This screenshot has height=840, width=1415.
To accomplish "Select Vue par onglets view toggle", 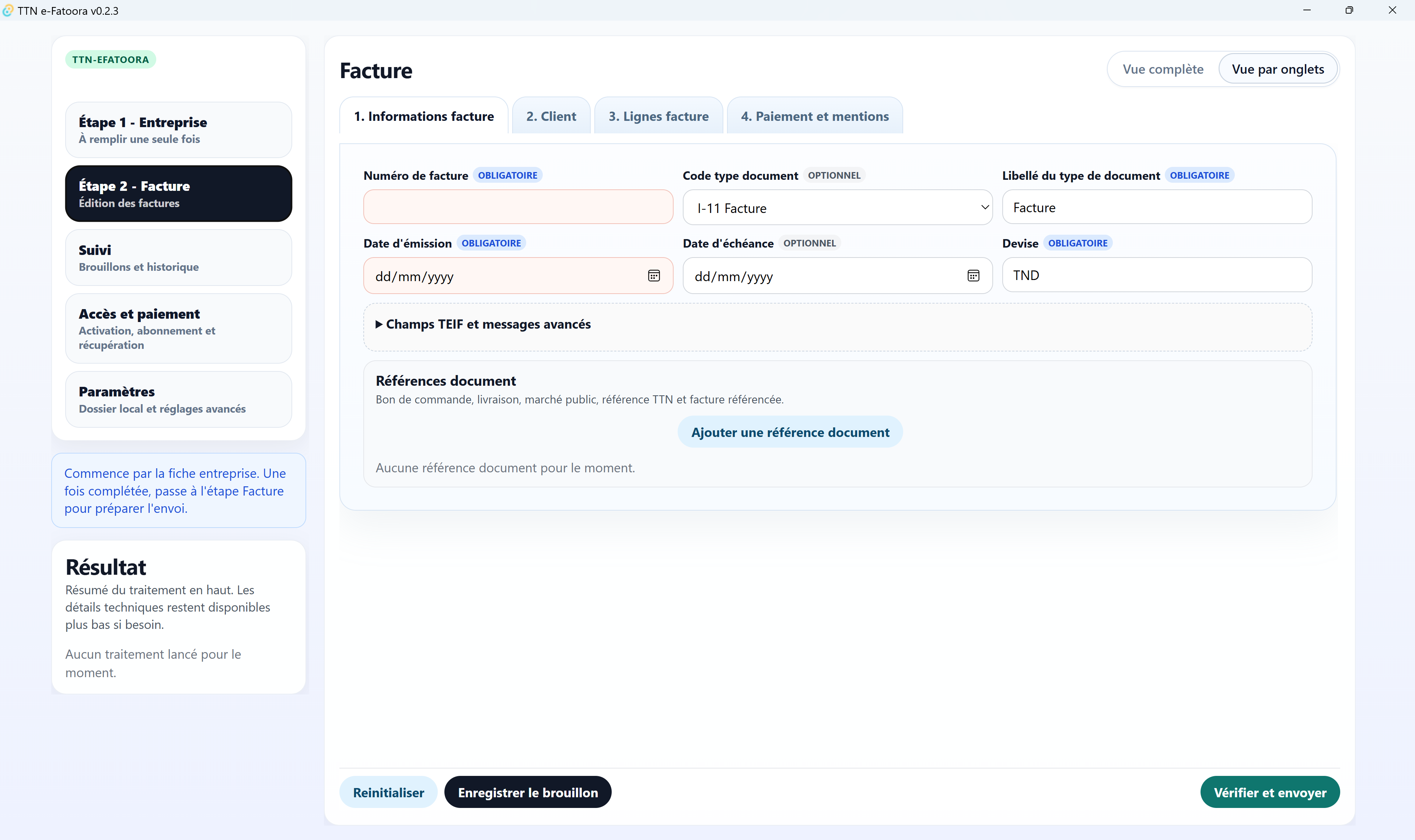I will point(1278,69).
